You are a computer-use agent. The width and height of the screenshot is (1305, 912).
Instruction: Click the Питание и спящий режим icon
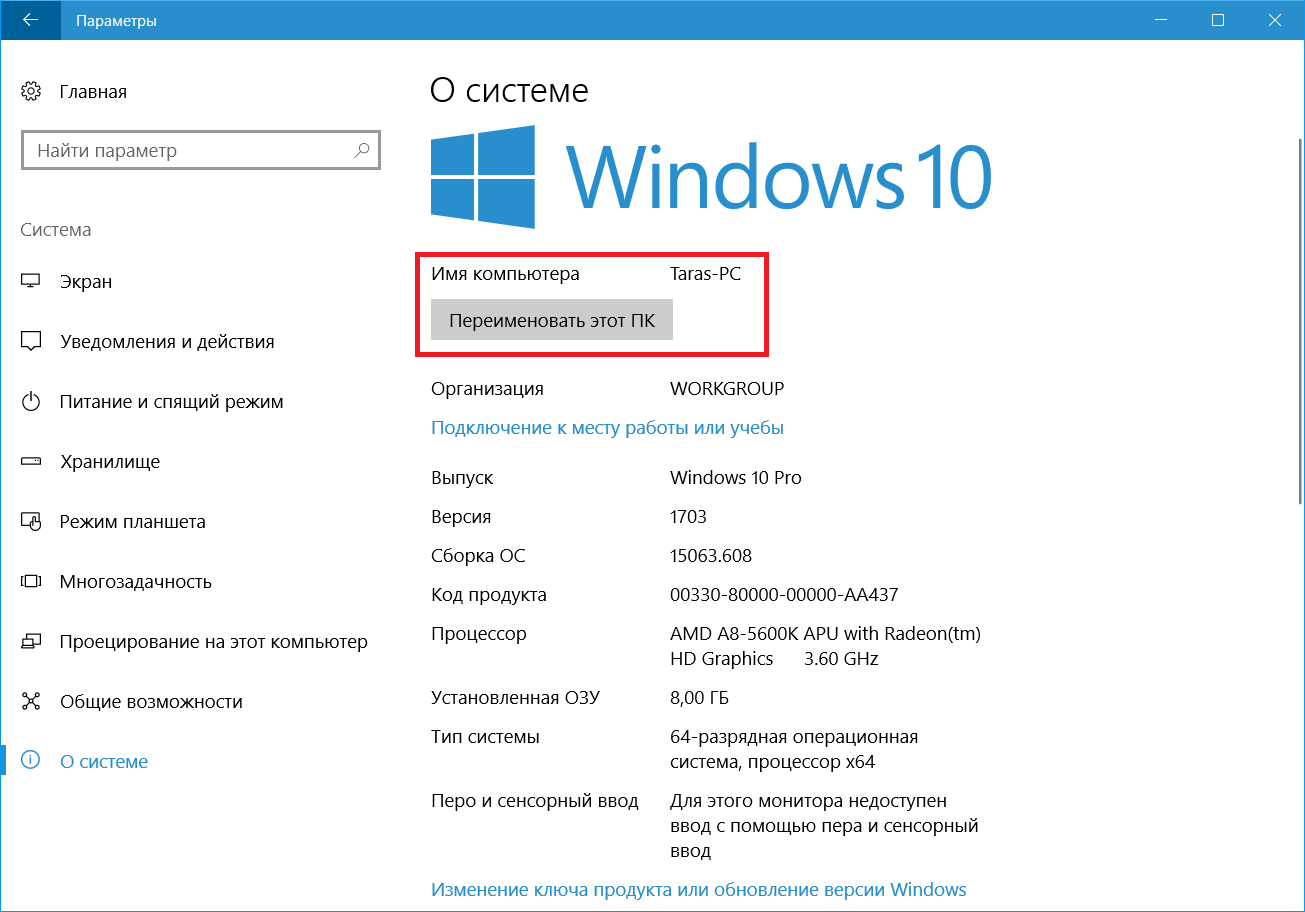31,402
